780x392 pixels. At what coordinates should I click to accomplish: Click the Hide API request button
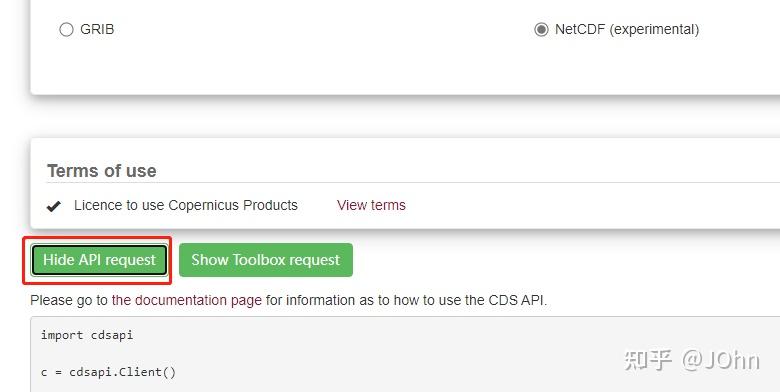(x=99, y=260)
